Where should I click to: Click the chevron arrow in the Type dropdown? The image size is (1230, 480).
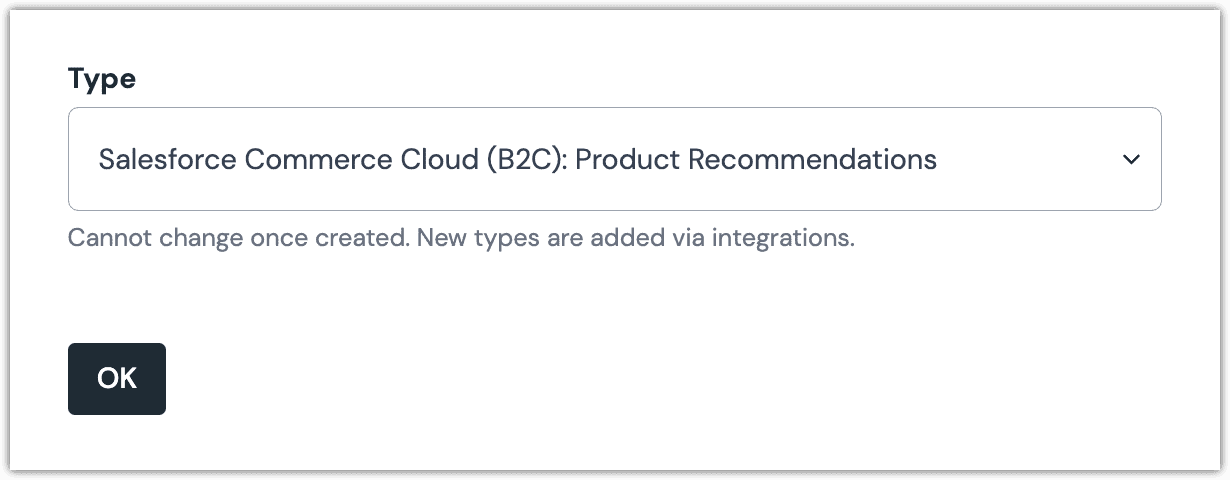point(1131,160)
